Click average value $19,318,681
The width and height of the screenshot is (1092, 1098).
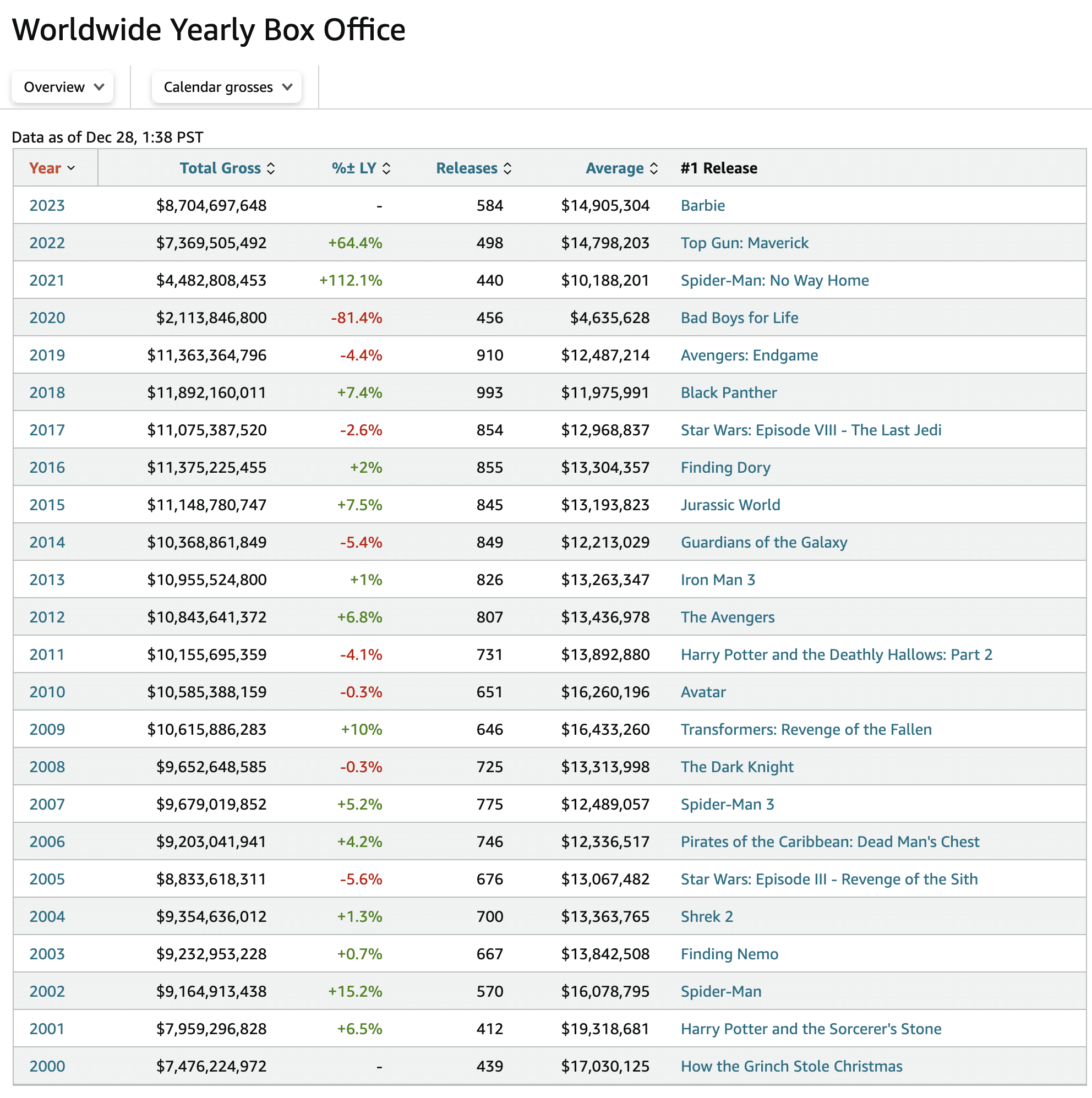605,1029
